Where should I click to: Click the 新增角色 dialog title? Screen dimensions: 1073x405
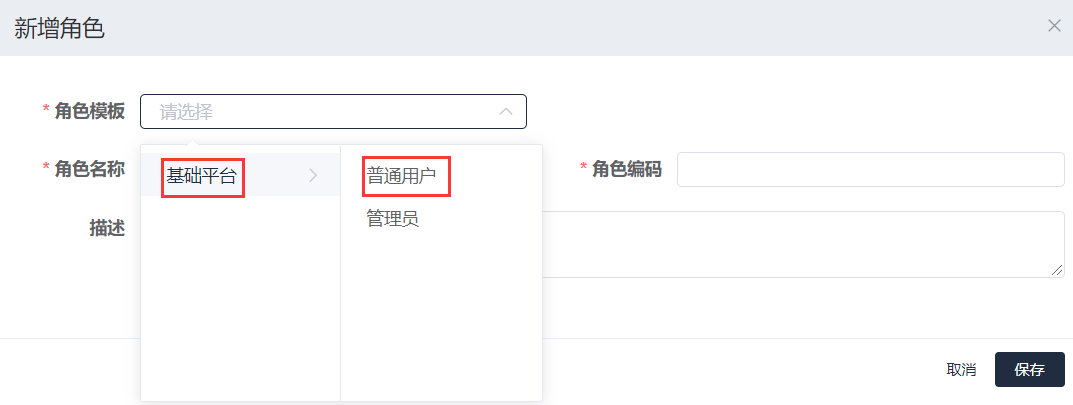[x=60, y=28]
